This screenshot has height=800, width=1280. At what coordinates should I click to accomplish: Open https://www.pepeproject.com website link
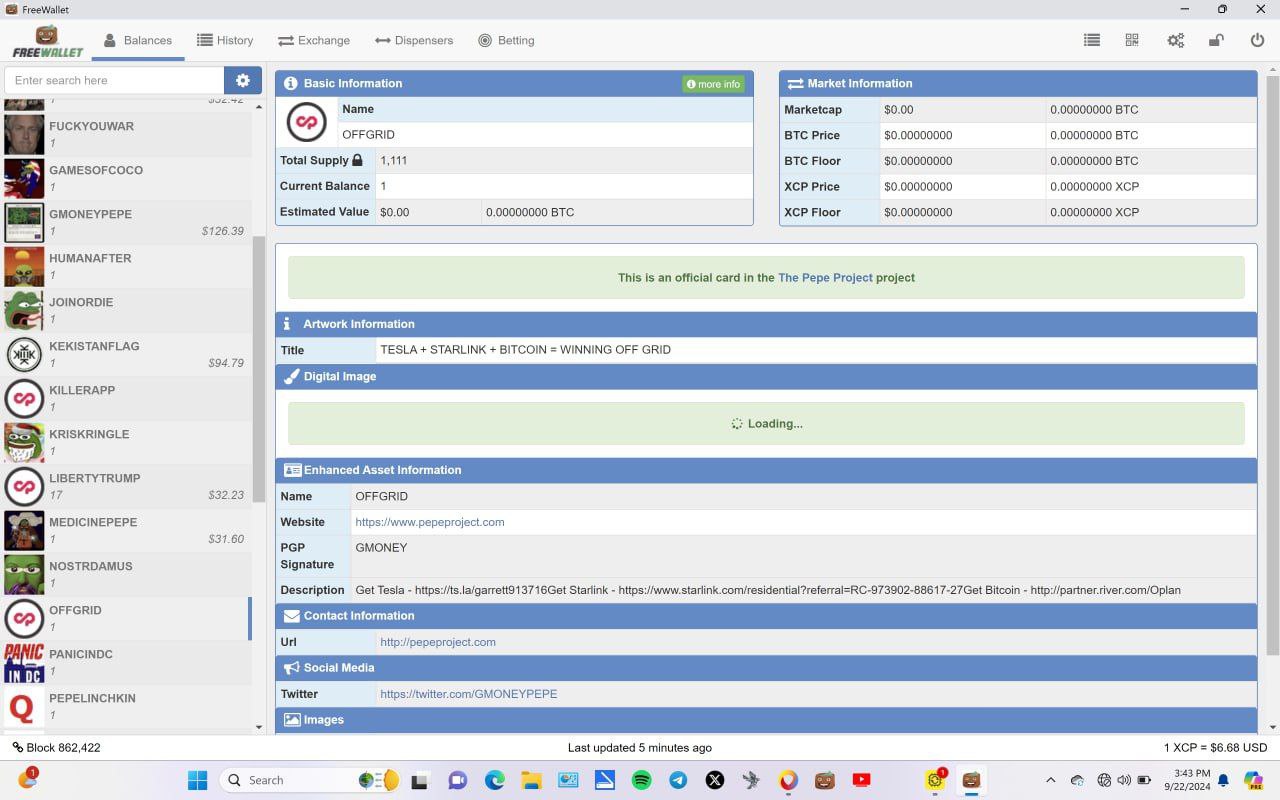coord(430,522)
